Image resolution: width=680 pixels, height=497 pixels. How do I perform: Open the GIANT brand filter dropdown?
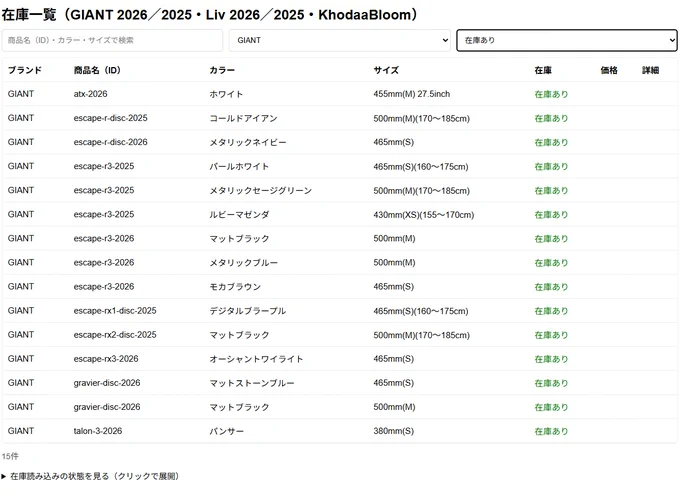[340, 40]
